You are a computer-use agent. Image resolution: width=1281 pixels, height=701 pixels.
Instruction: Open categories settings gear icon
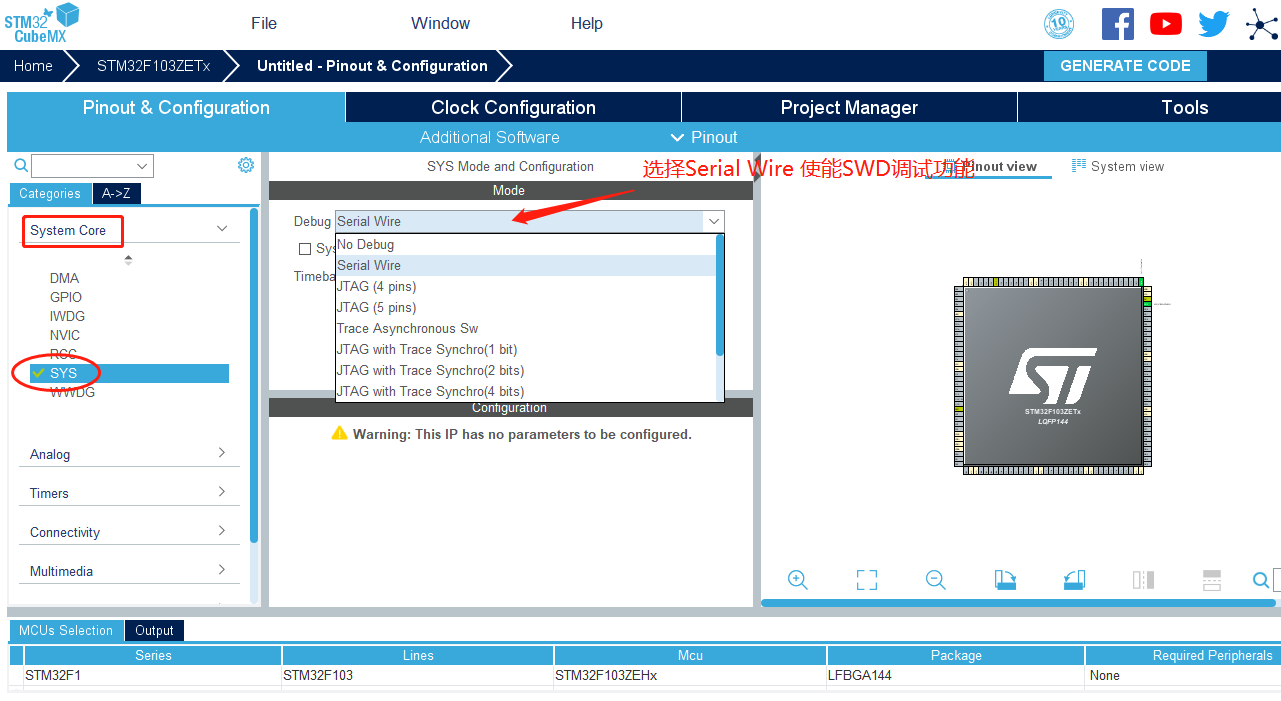(246, 165)
